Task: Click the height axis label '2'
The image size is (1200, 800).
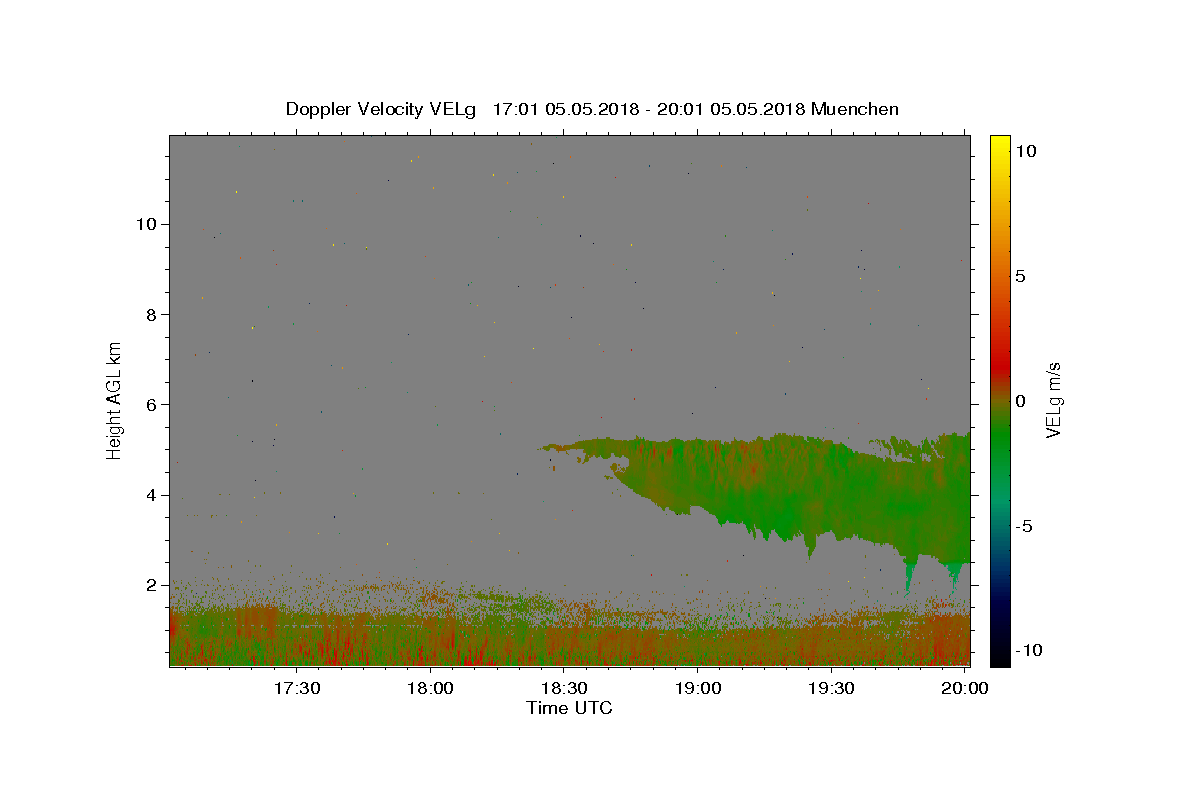Action: point(151,585)
